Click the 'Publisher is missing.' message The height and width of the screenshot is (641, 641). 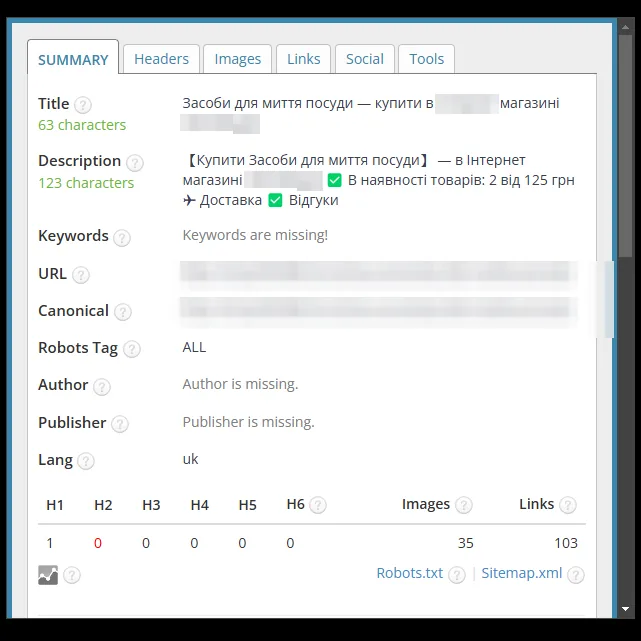(249, 422)
